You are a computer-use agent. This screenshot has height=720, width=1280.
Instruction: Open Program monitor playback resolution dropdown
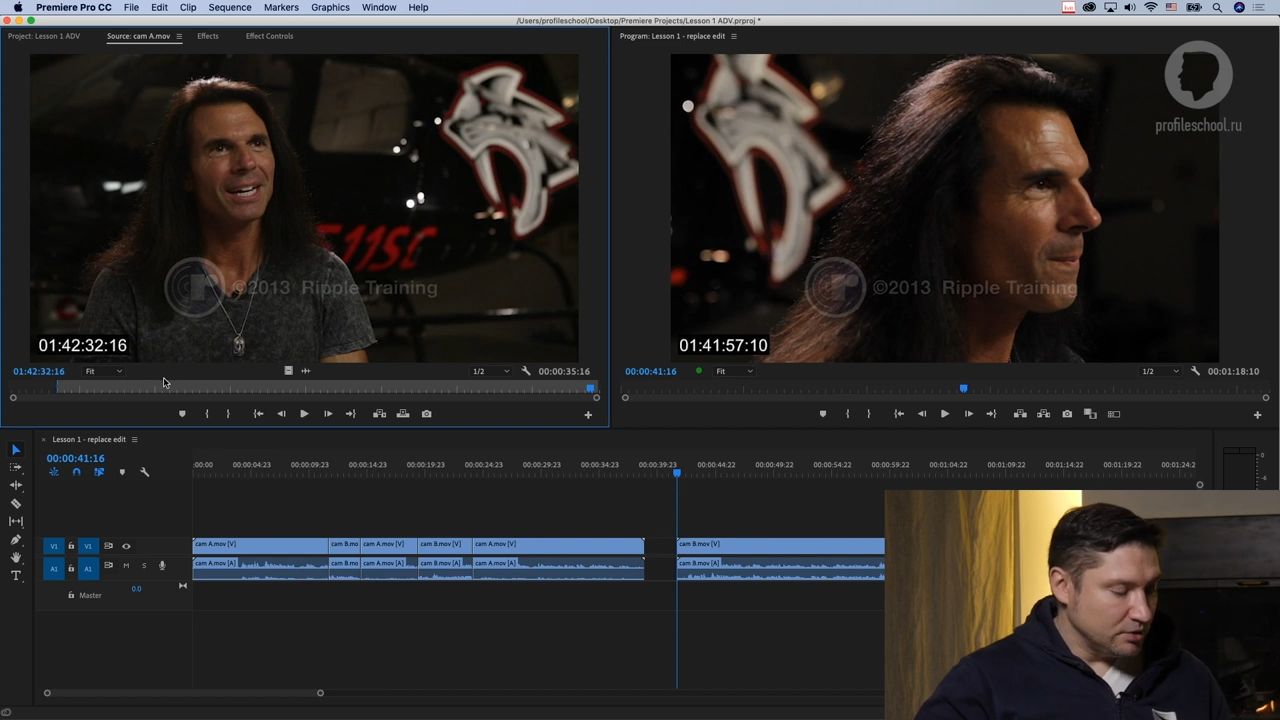[x=1158, y=371]
